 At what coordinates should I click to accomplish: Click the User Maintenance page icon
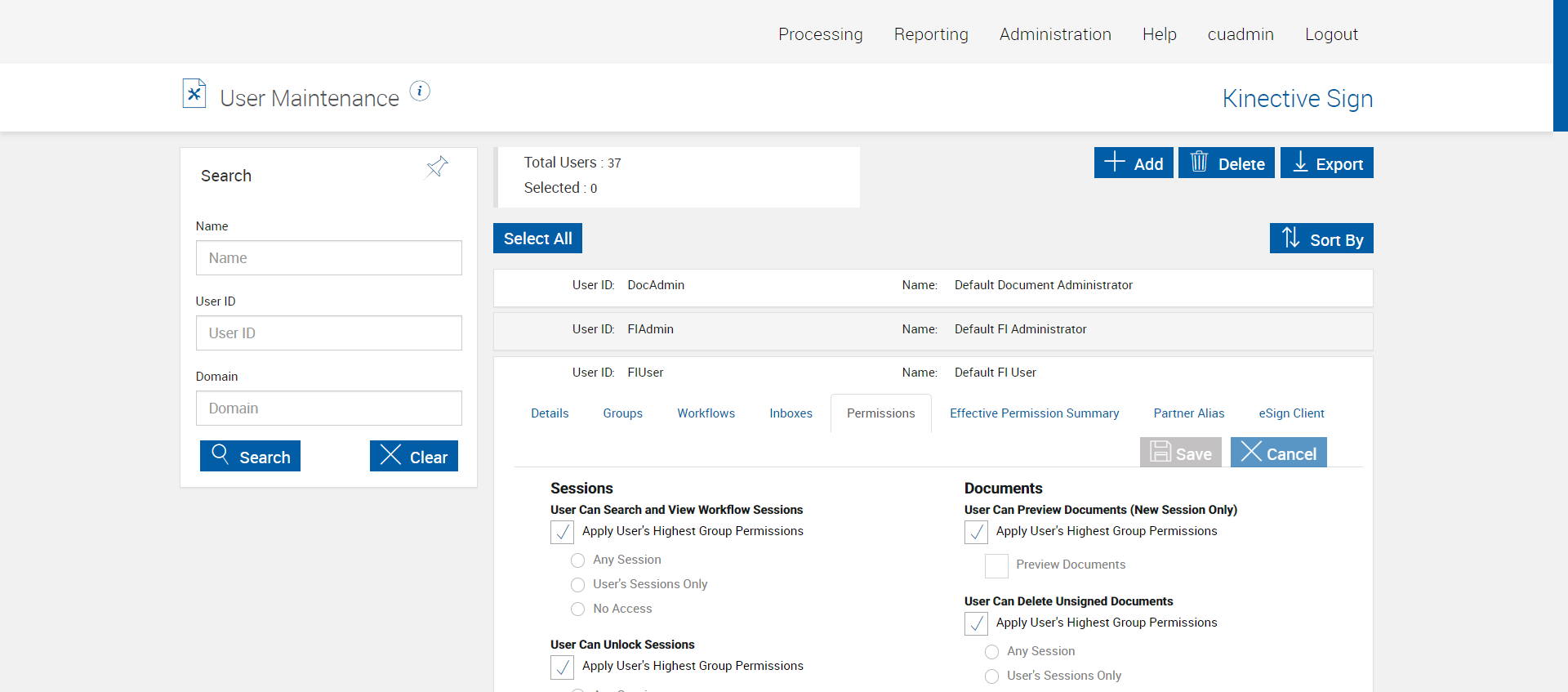click(194, 93)
